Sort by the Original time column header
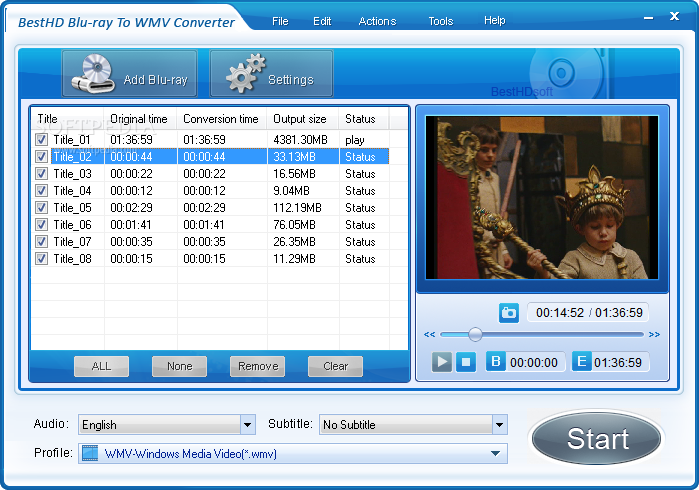The height and width of the screenshot is (490, 699). tap(140, 119)
